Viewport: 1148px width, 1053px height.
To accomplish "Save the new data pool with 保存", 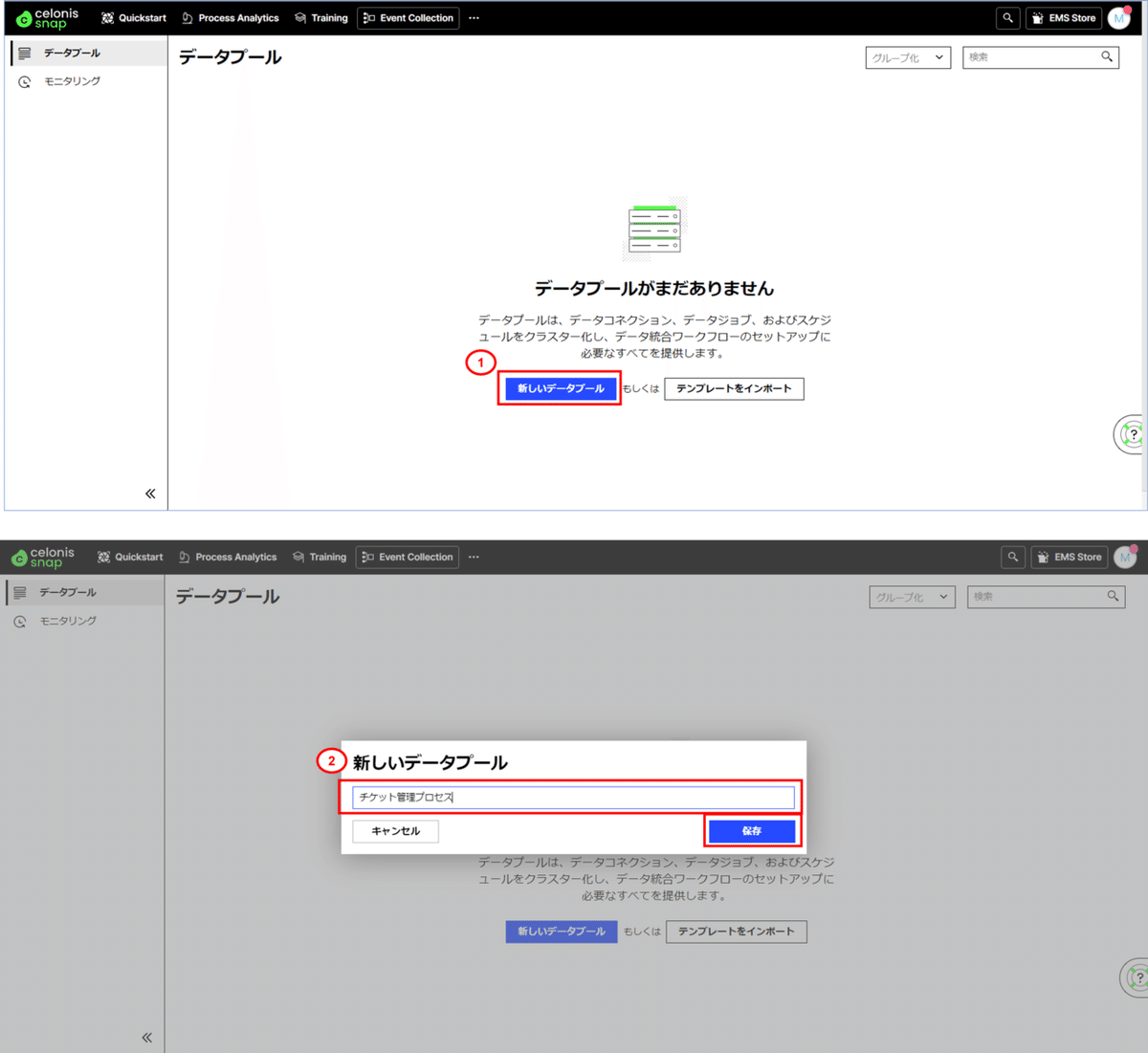I will 752,831.
